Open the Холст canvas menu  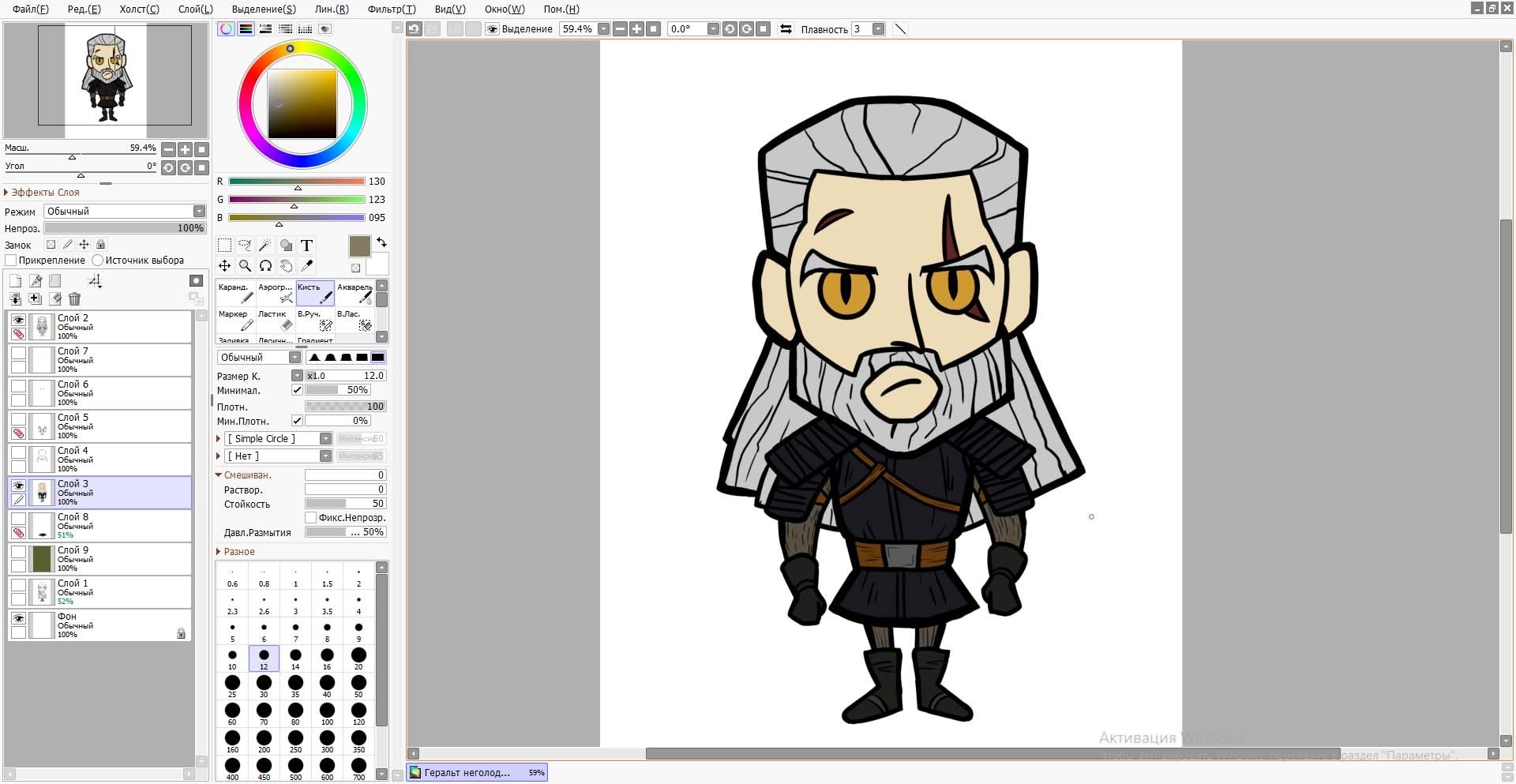coord(139,9)
